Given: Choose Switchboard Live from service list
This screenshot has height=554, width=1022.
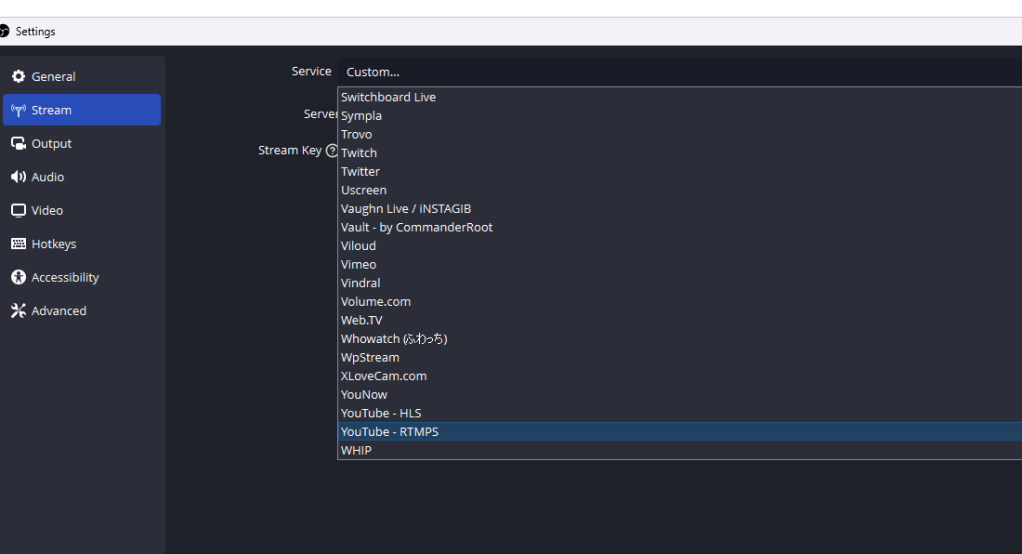Looking at the screenshot, I should (680, 97).
